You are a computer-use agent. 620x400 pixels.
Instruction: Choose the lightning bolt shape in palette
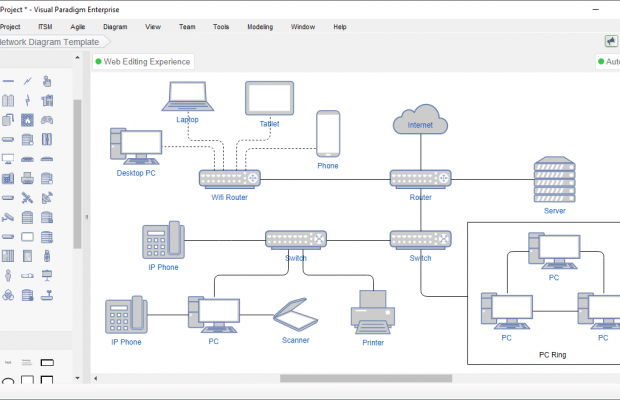(27, 100)
